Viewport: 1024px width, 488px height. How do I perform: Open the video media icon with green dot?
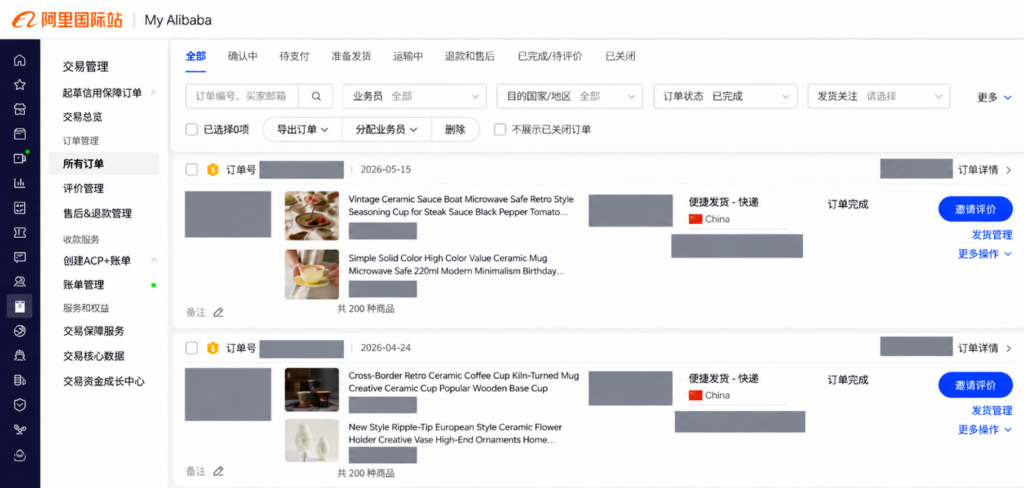(x=20, y=158)
